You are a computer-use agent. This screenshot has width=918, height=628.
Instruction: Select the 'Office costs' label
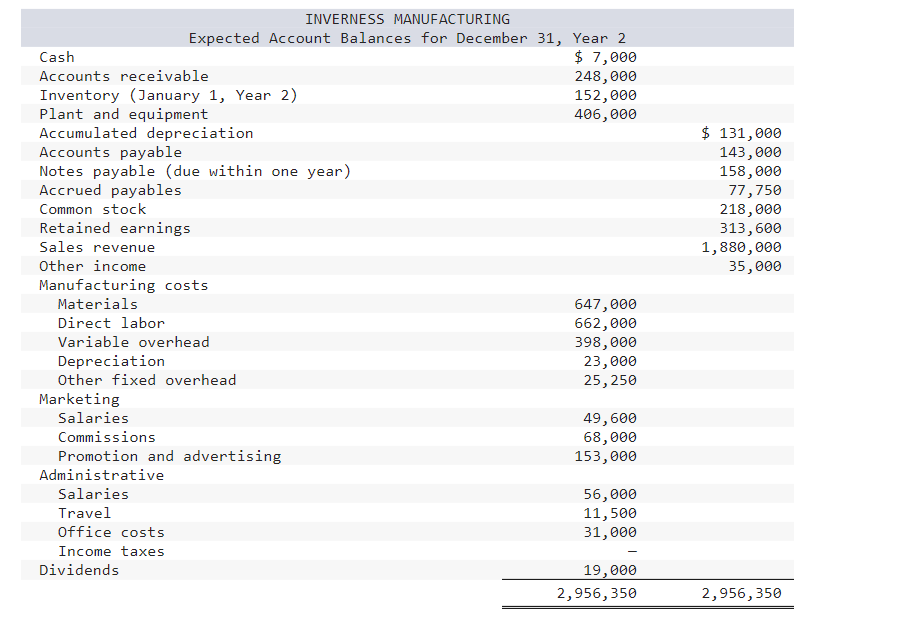(111, 533)
